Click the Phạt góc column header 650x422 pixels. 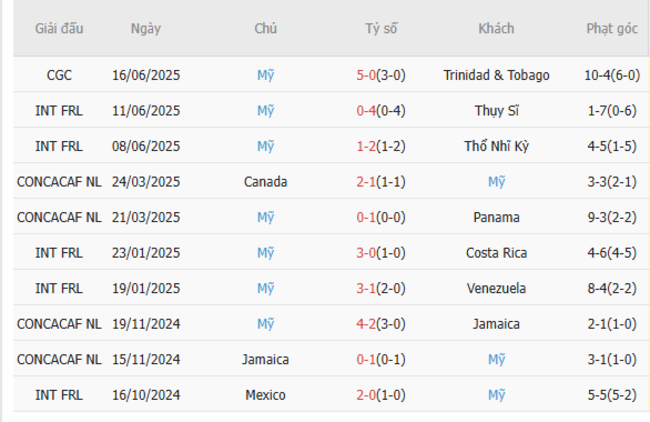[612, 29]
